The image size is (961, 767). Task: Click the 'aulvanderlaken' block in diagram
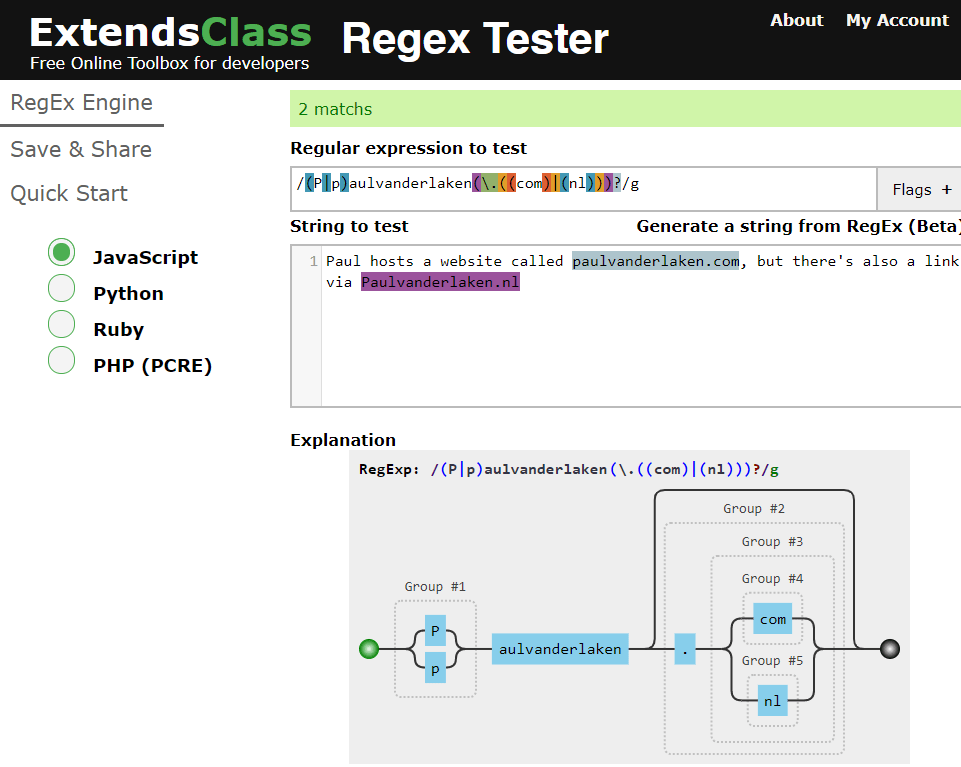560,649
